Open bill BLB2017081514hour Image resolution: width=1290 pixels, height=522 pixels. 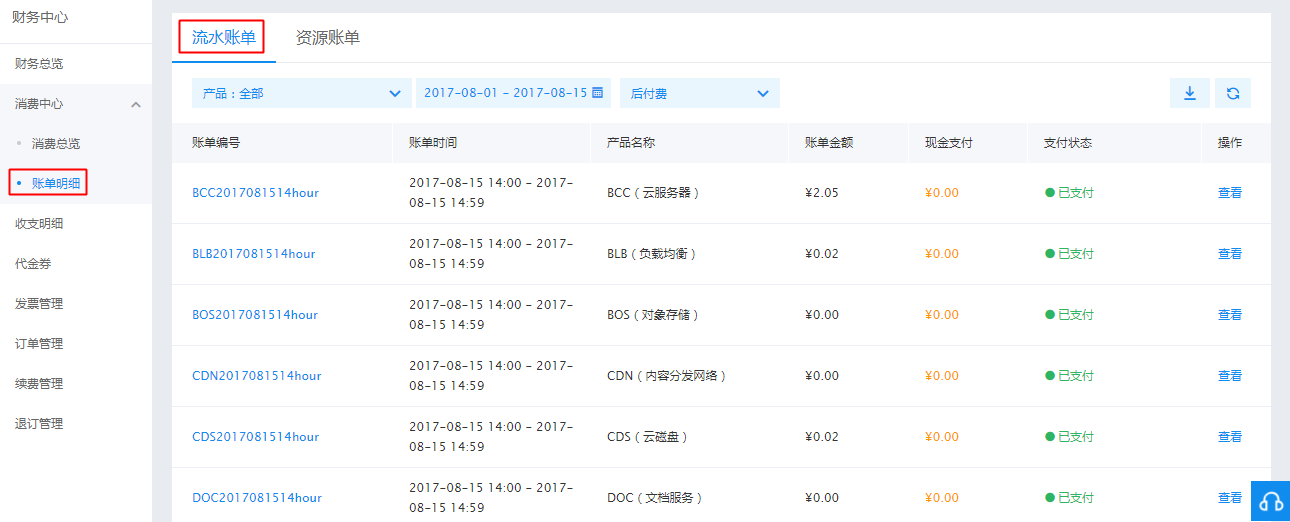click(254, 254)
